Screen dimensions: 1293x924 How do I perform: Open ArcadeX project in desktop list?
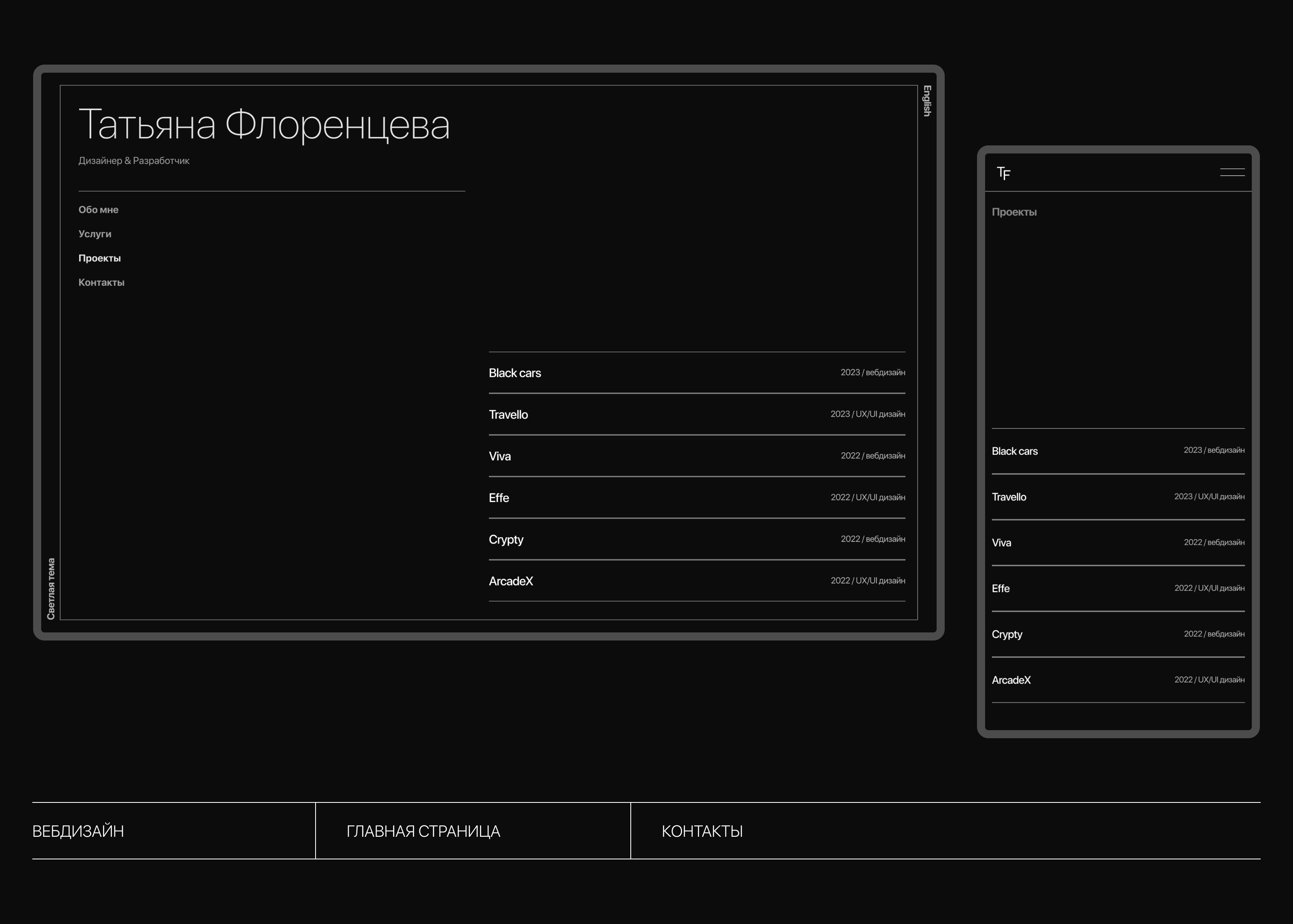click(511, 581)
